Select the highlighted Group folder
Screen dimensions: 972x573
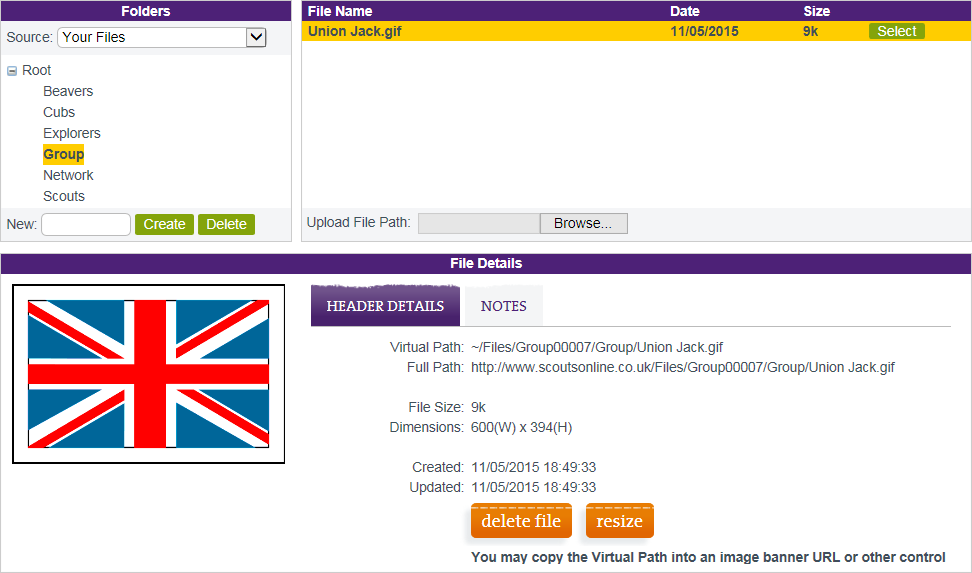[x=63, y=154]
